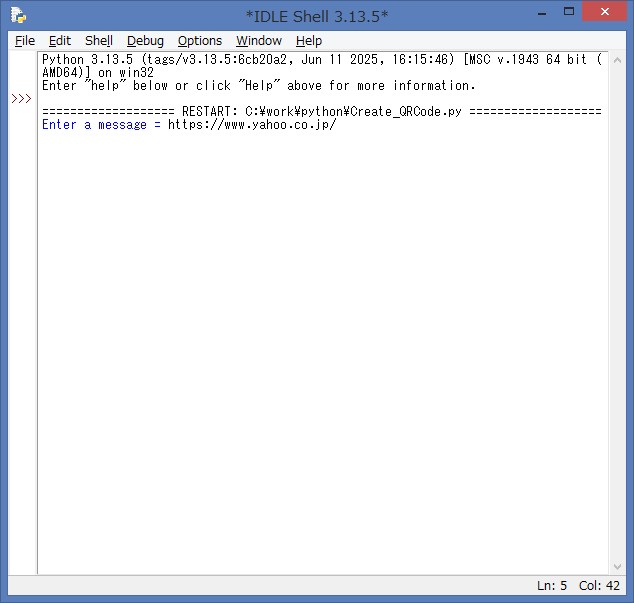The image size is (634, 603).
Task: Click the IDLE Python icon in title bar
Action: 18,15
